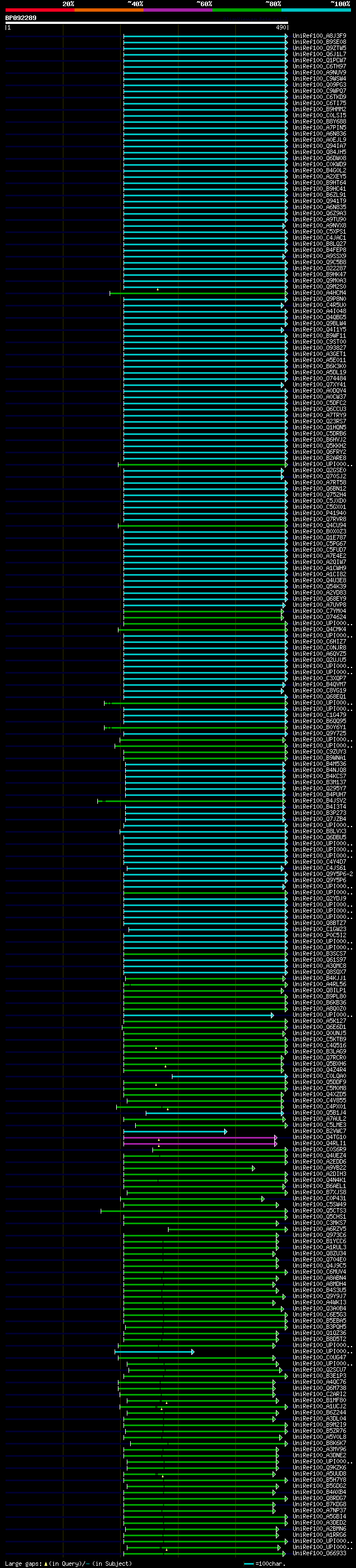Open hit UniRef100_C3MKS7

pyautogui.click(x=319, y=1223)
